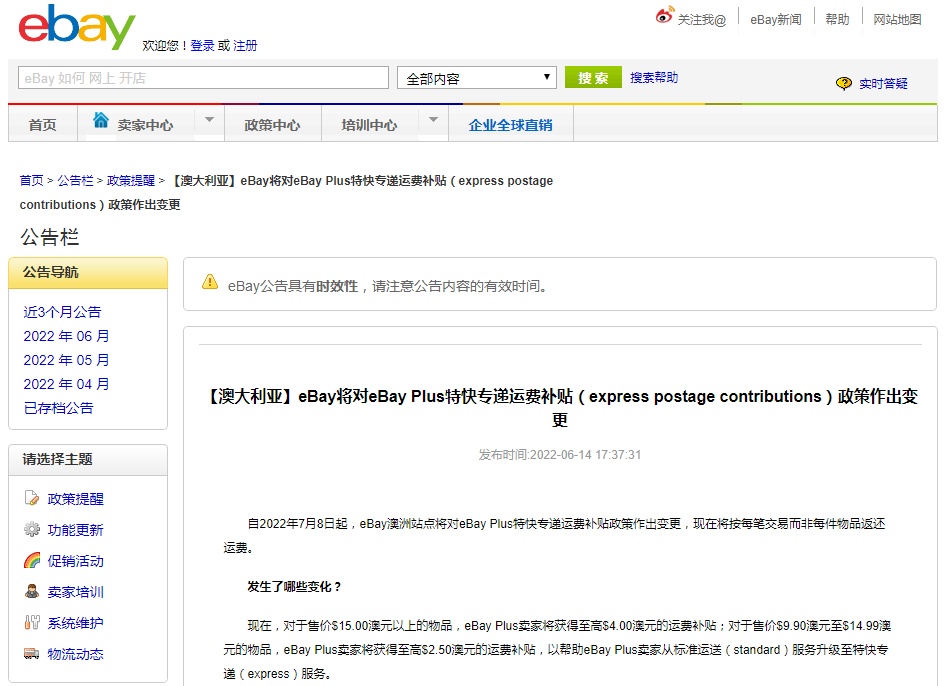
Task: Open the 首页 nav tab
Action: (x=43, y=125)
